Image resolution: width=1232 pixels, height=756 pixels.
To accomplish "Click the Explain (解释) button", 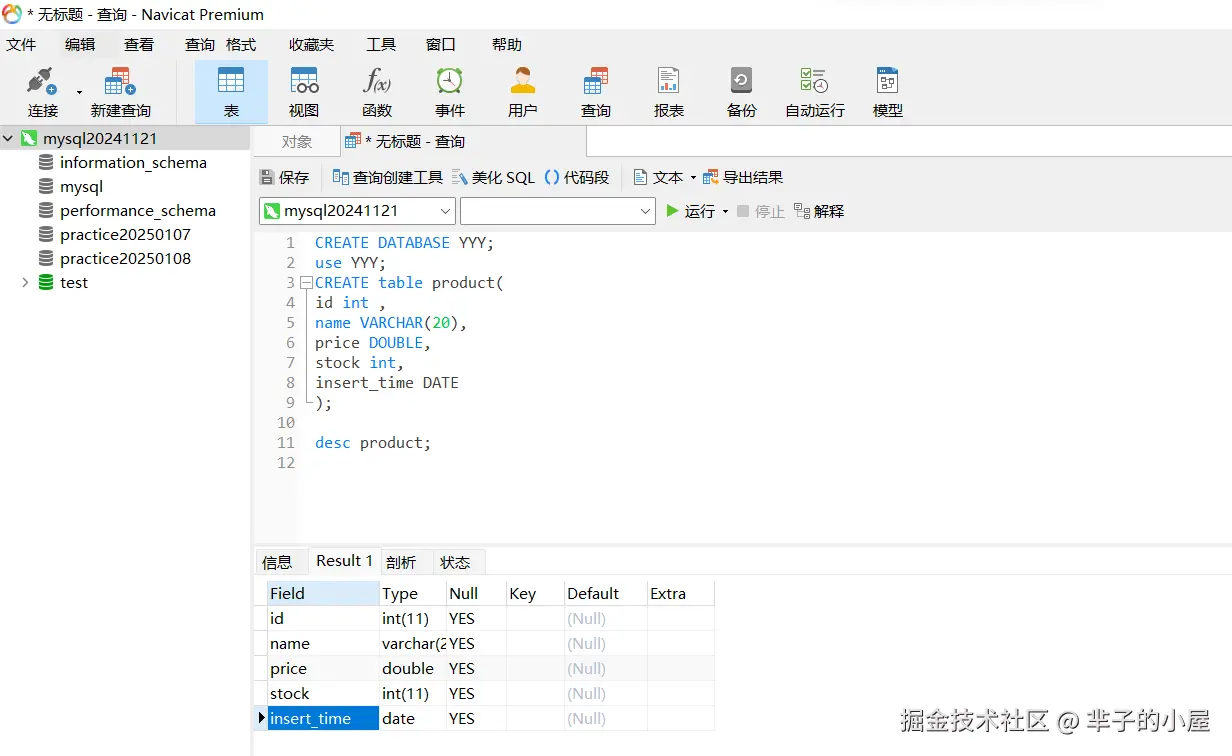I will point(819,211).
